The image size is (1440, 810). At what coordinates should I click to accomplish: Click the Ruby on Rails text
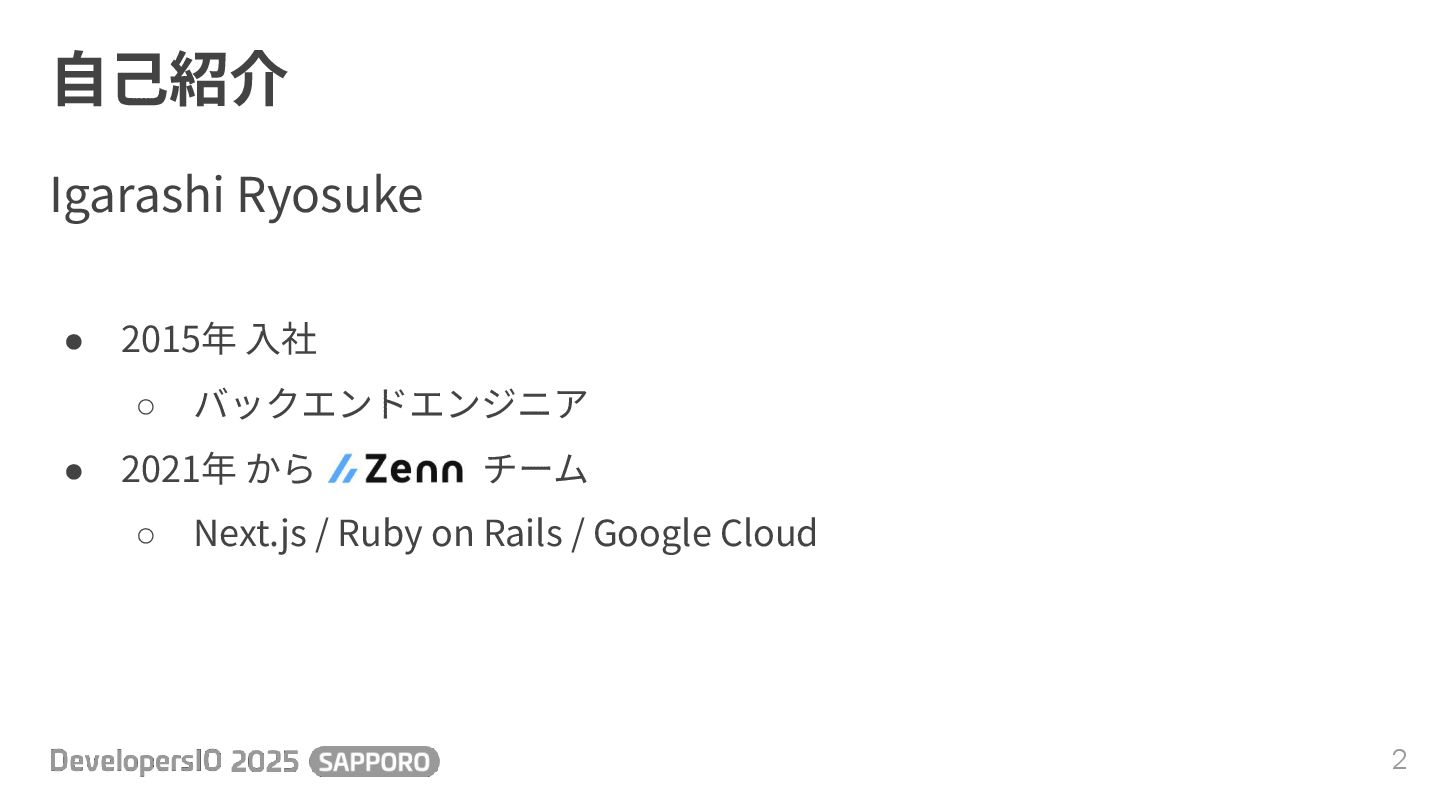450,533
